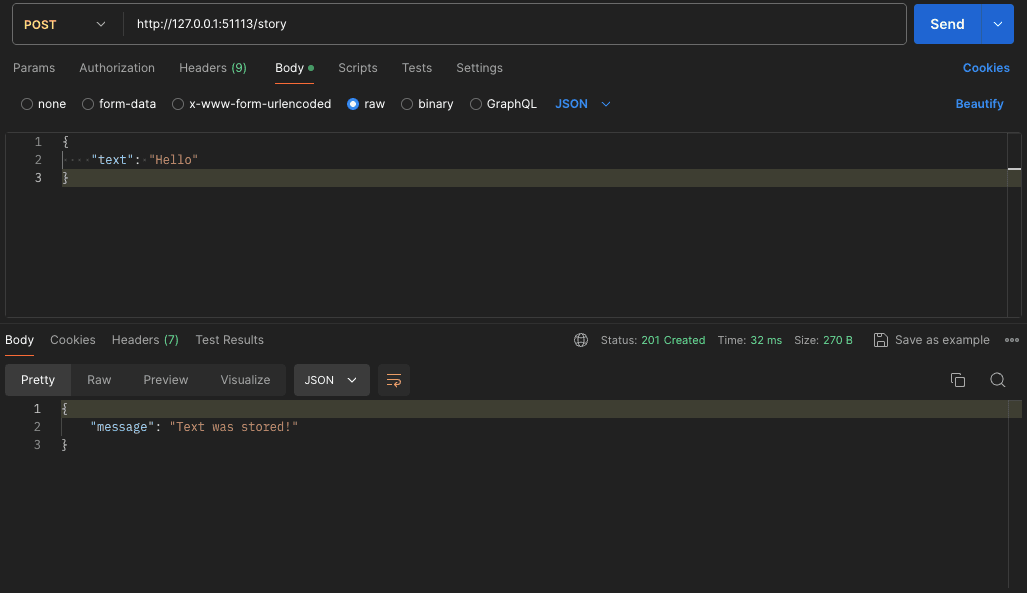1027x593 pixels.
Task: Switch to the Scripts tab
Action: click(x=358, y=68)
